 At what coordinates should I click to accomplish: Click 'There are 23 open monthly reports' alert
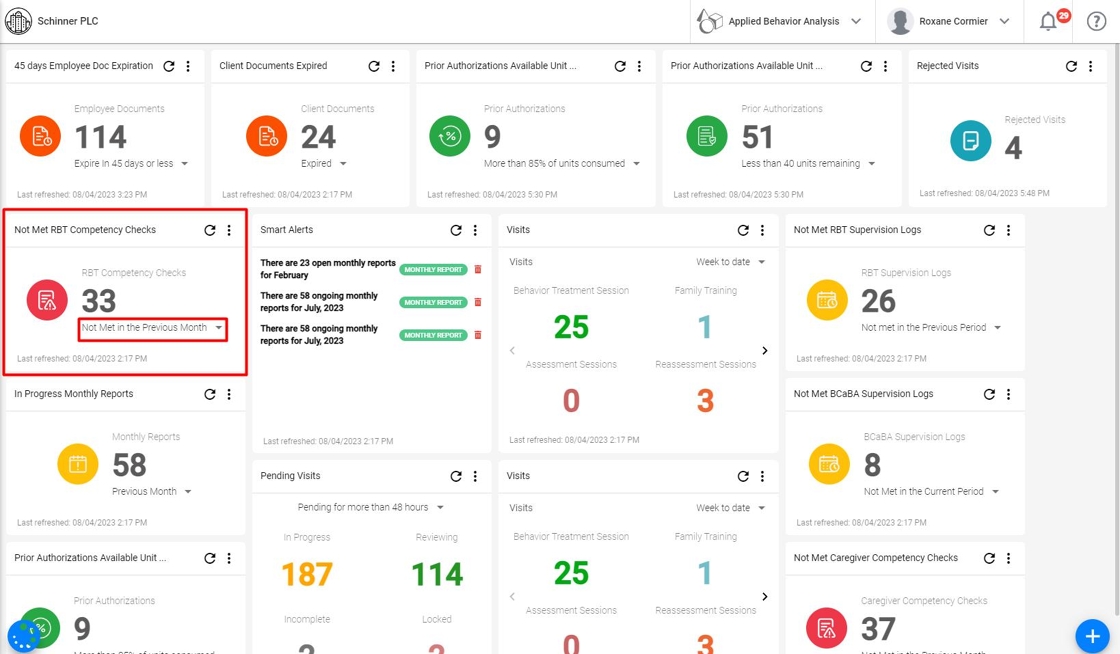(328, 269)
